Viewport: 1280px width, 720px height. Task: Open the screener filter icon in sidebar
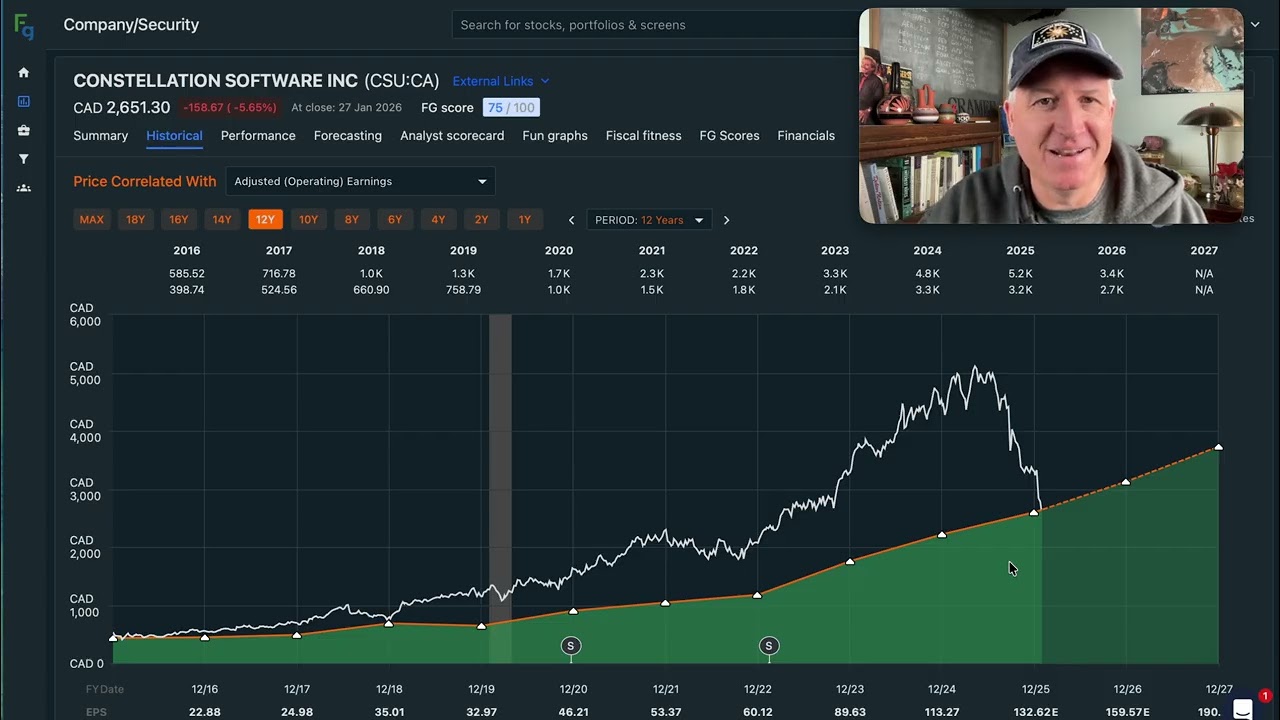(x=23, y=159)
